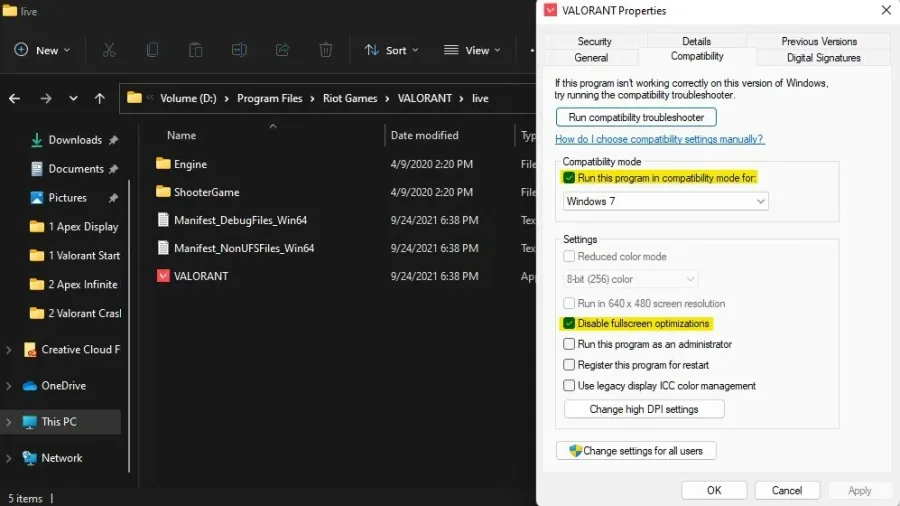Click the Copy icon in Explorer toolbar

point(152,50)
